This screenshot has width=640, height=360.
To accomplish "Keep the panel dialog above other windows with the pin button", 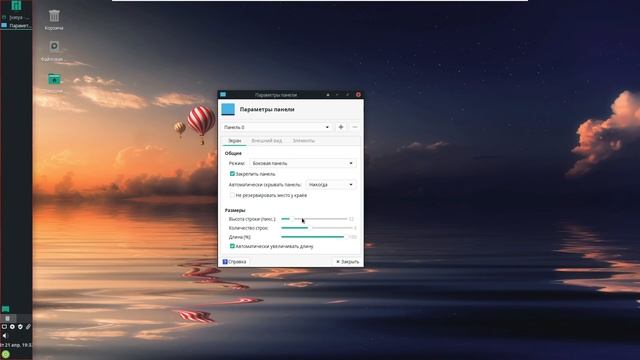I will 328,95.
